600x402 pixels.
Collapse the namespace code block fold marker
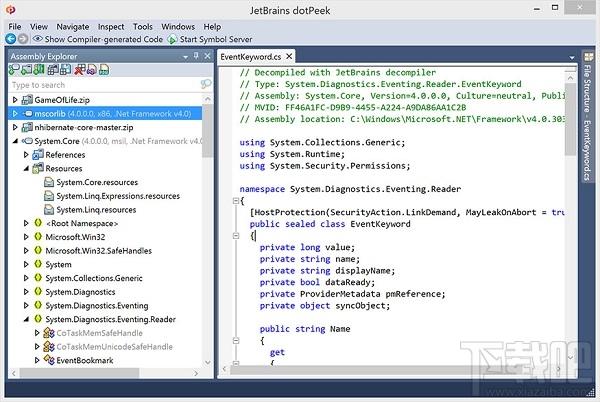click(236, 200)
